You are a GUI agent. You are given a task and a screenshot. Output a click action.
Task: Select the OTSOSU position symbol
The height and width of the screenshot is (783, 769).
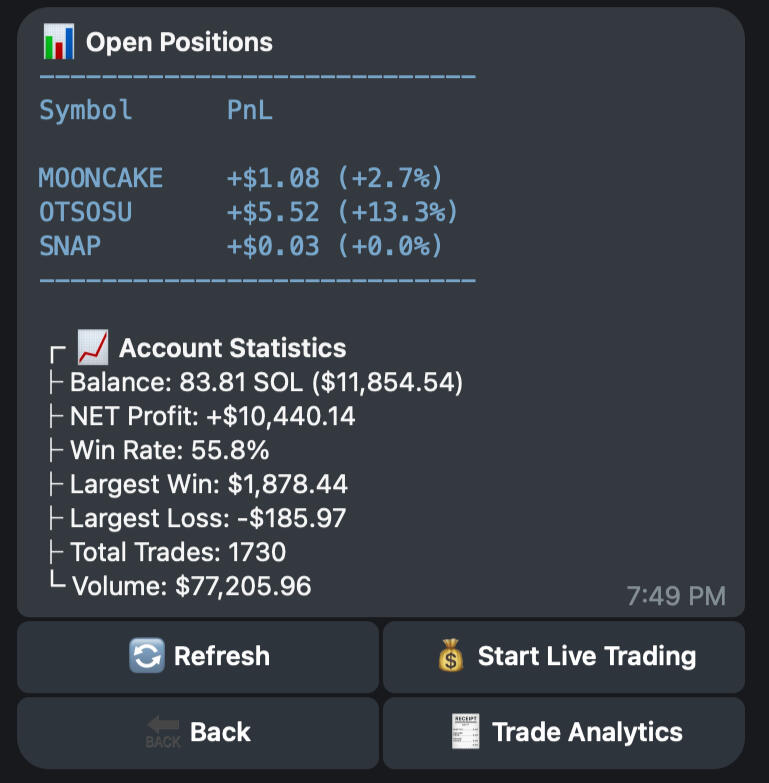(85, 212)
